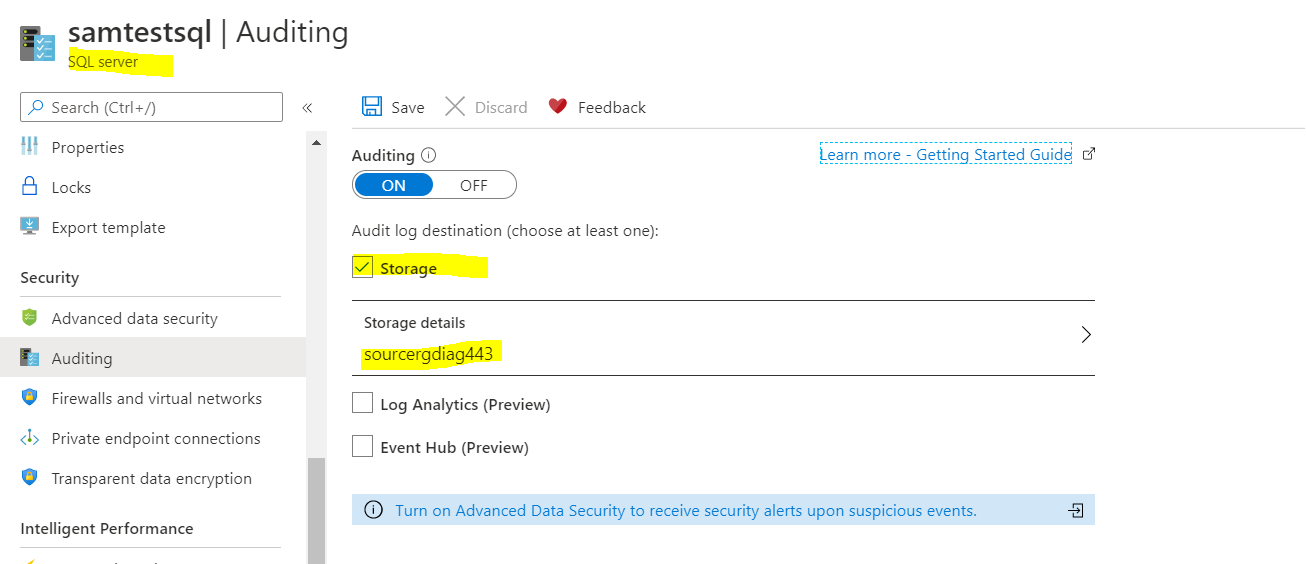Turn auditing OFF

pyautogui.click(x=474, y=185)
